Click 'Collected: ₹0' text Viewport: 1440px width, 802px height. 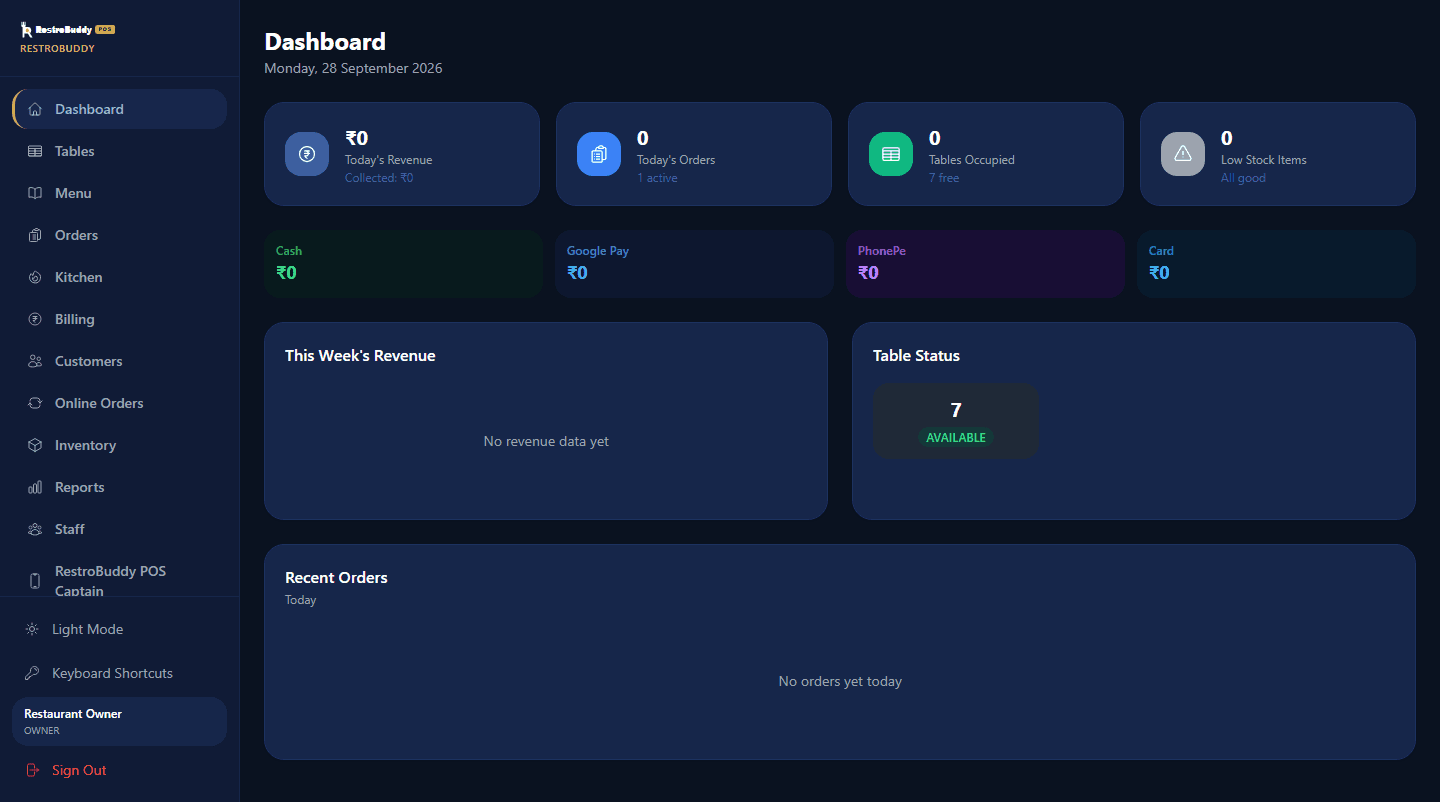coord(379,178)
